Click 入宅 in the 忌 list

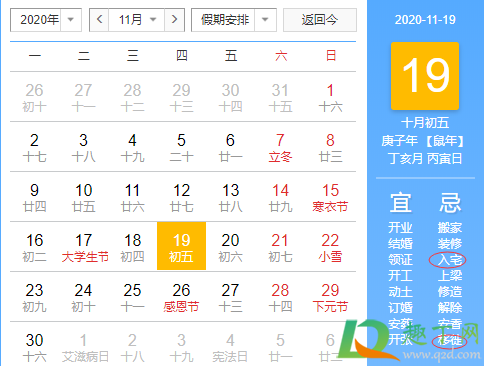click(x=450, y=260)
